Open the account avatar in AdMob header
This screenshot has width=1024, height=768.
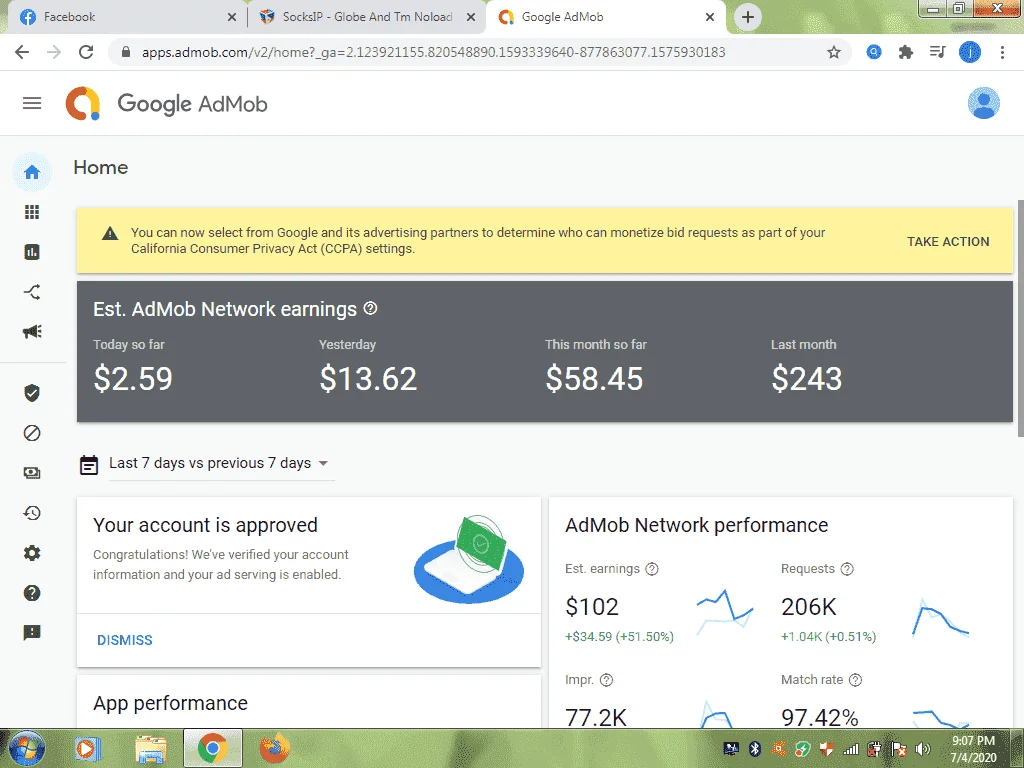[x=984, y=103]
